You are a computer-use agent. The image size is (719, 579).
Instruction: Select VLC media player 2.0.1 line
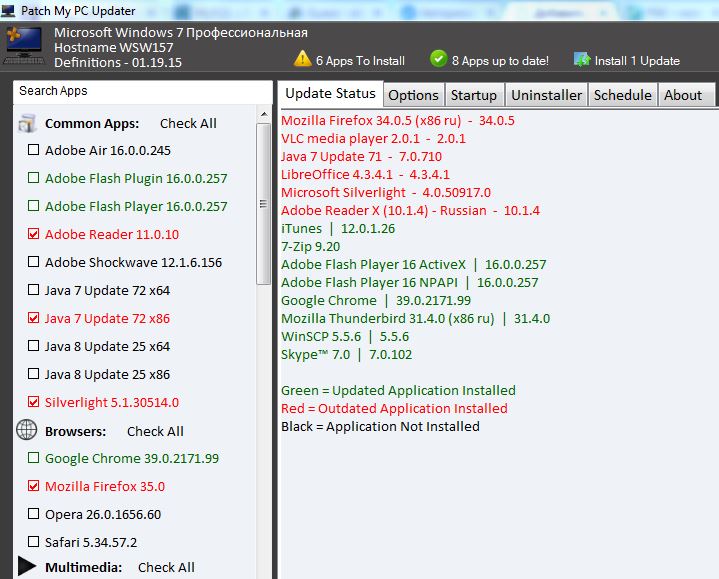(x=373, y=138)
